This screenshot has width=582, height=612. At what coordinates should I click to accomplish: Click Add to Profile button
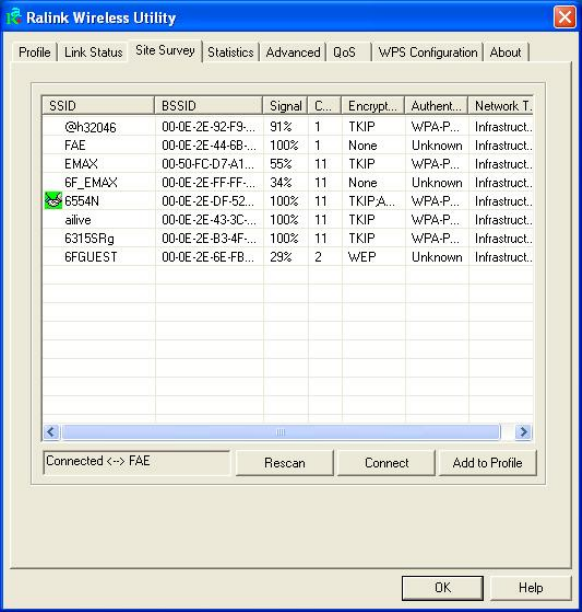point(488,463)
